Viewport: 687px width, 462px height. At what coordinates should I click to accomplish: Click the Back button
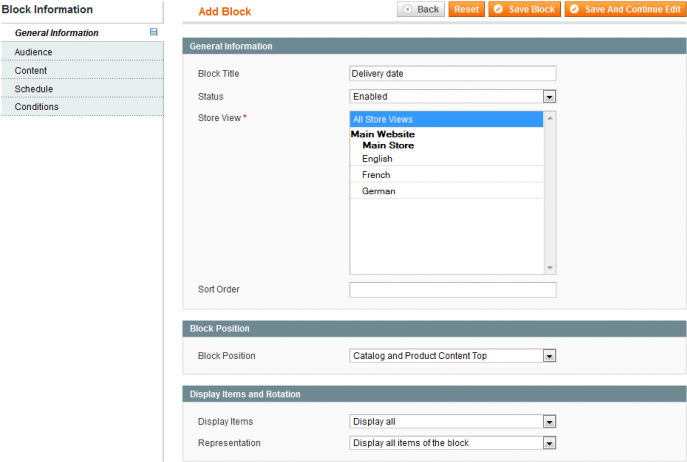[421, 9]
